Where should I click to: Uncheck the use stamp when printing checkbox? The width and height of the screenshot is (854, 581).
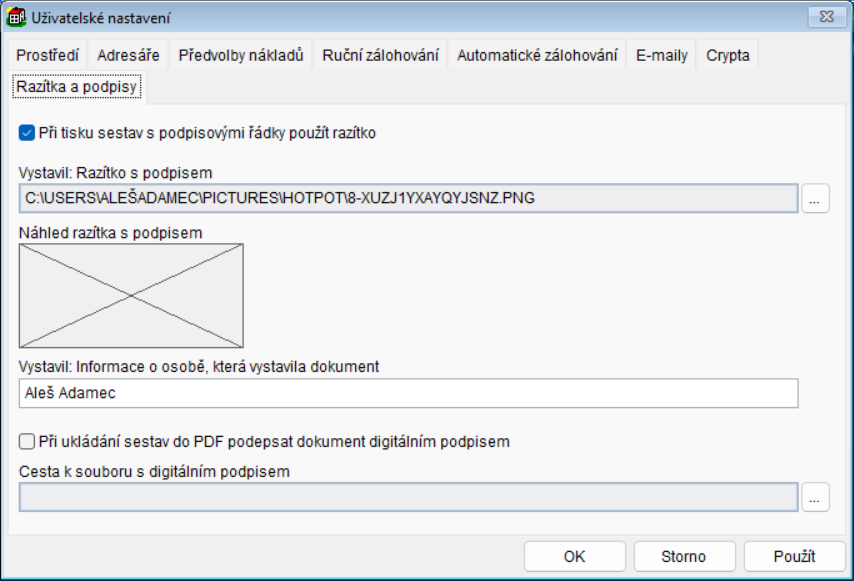(27, 132)
